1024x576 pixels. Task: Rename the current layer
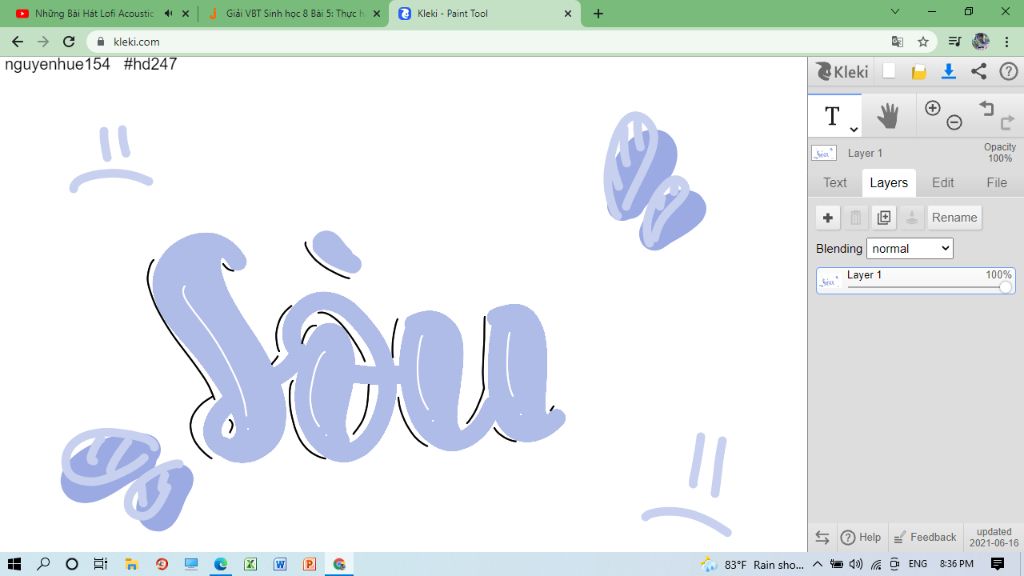[x=954, y=217]
